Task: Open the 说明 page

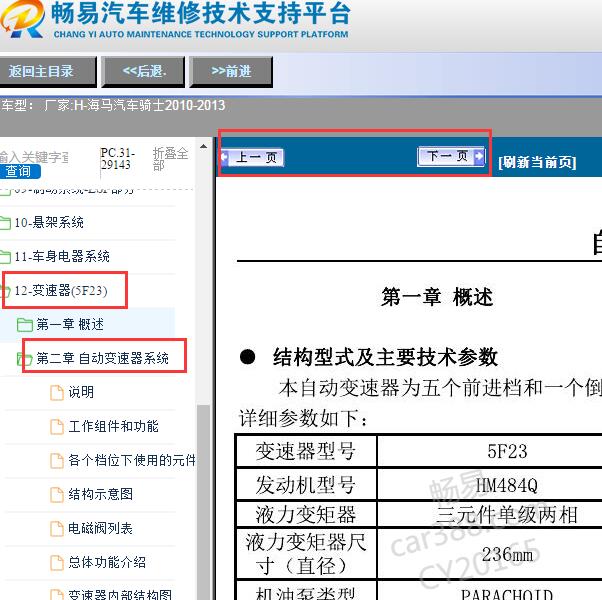Action: (x=81, y=392)
